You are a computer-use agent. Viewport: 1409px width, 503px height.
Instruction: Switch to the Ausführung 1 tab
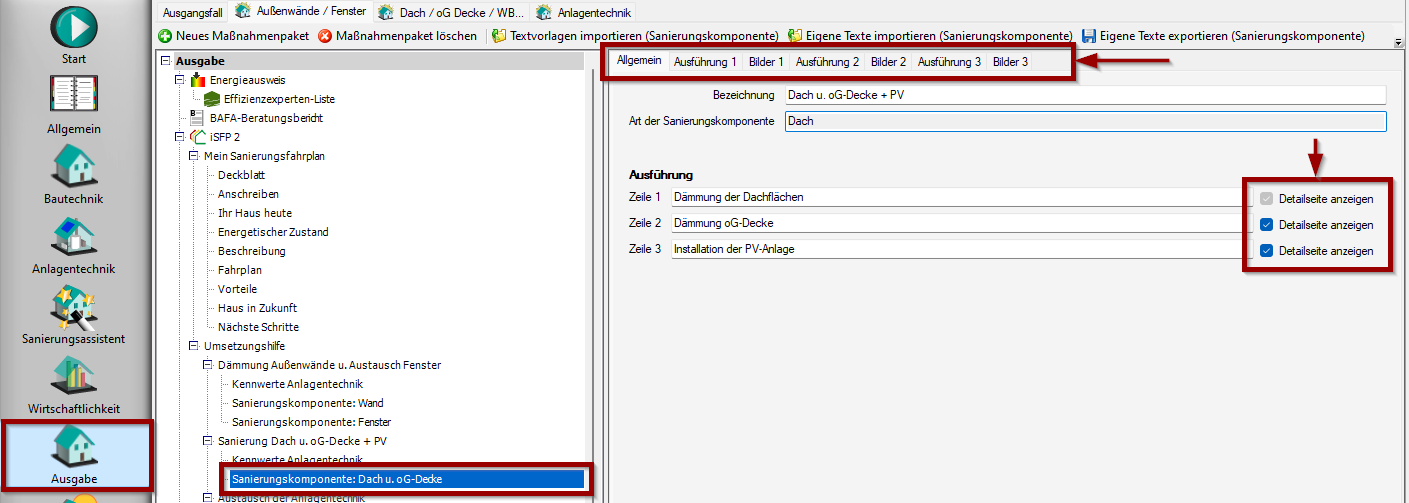point(705,62)
